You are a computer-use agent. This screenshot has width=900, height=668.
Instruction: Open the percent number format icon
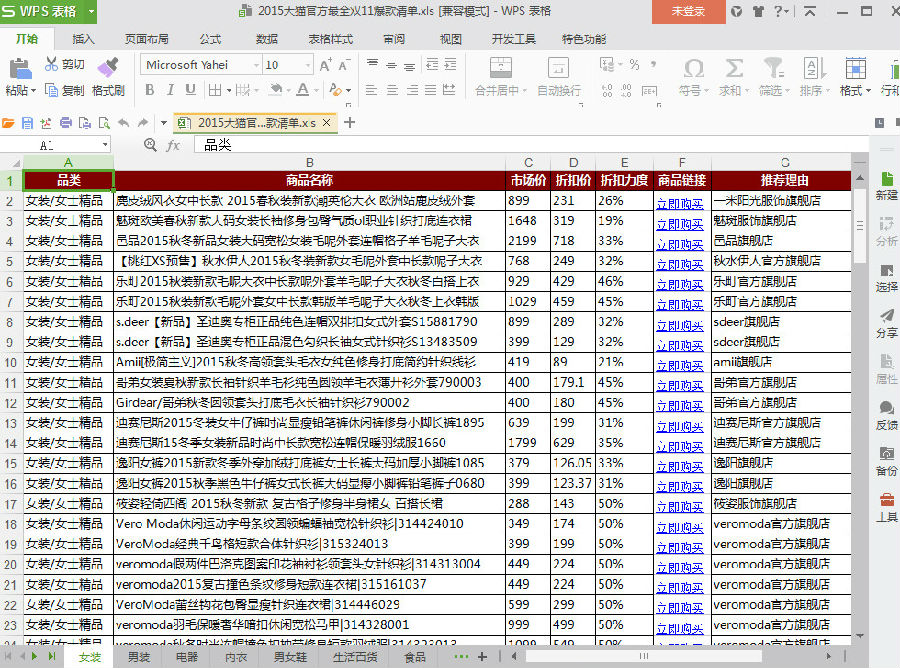click(634, 64)
